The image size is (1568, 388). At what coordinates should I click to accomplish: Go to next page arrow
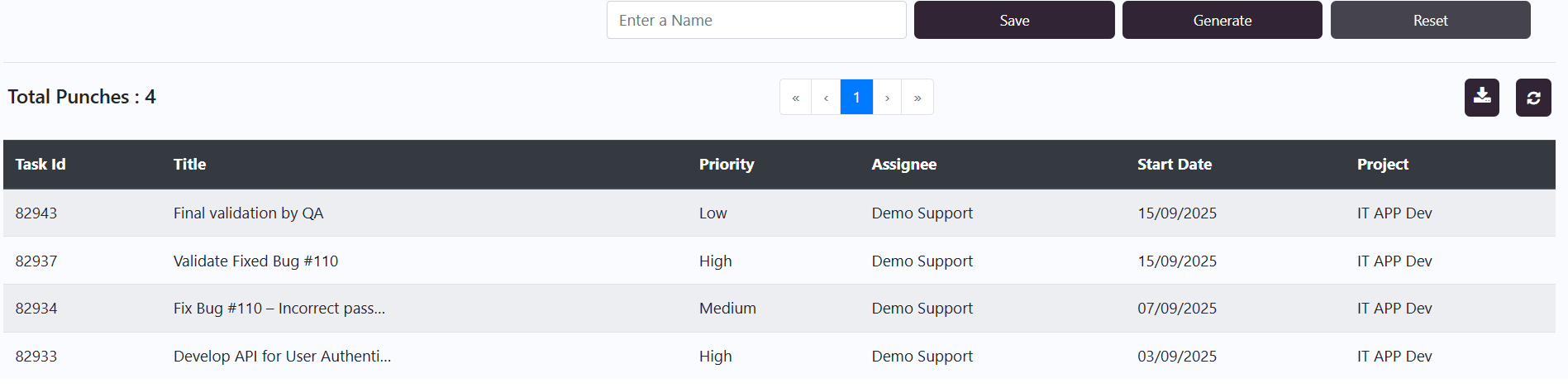pos(887,98)
